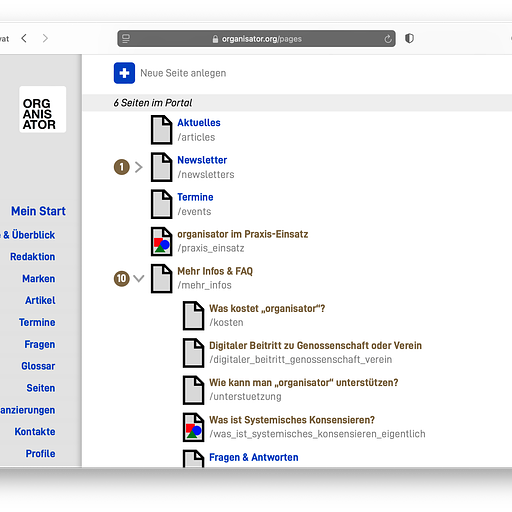
Task: Click the Fragen & Antworten page icon
Action: click(x=194, y=459)
